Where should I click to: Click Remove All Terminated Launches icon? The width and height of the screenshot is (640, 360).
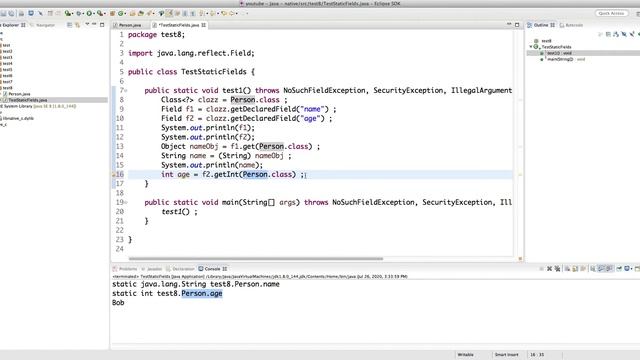click(557, 269)
